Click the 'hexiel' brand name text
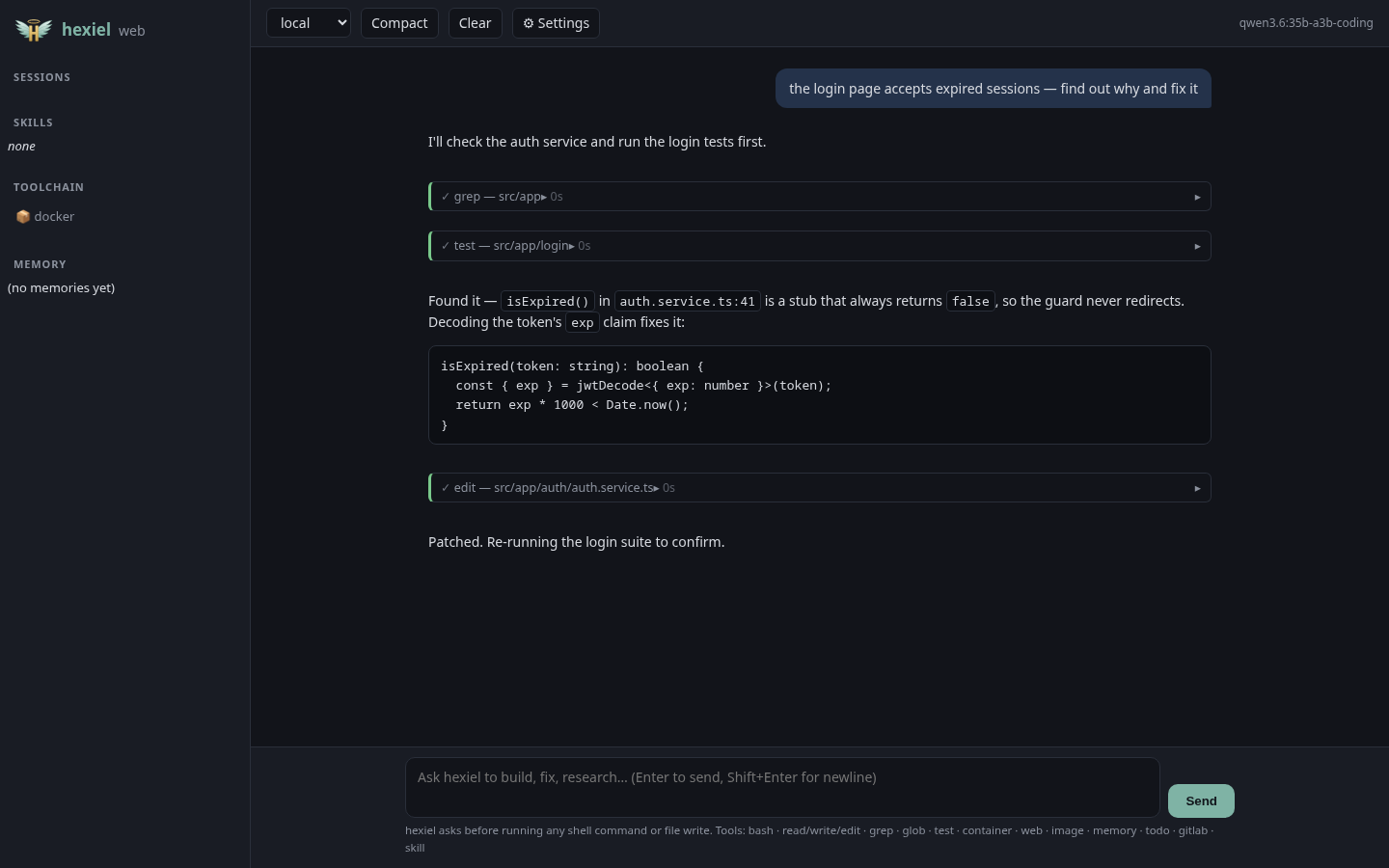Viewport: 1389px width, 868px height. (86, 30)
